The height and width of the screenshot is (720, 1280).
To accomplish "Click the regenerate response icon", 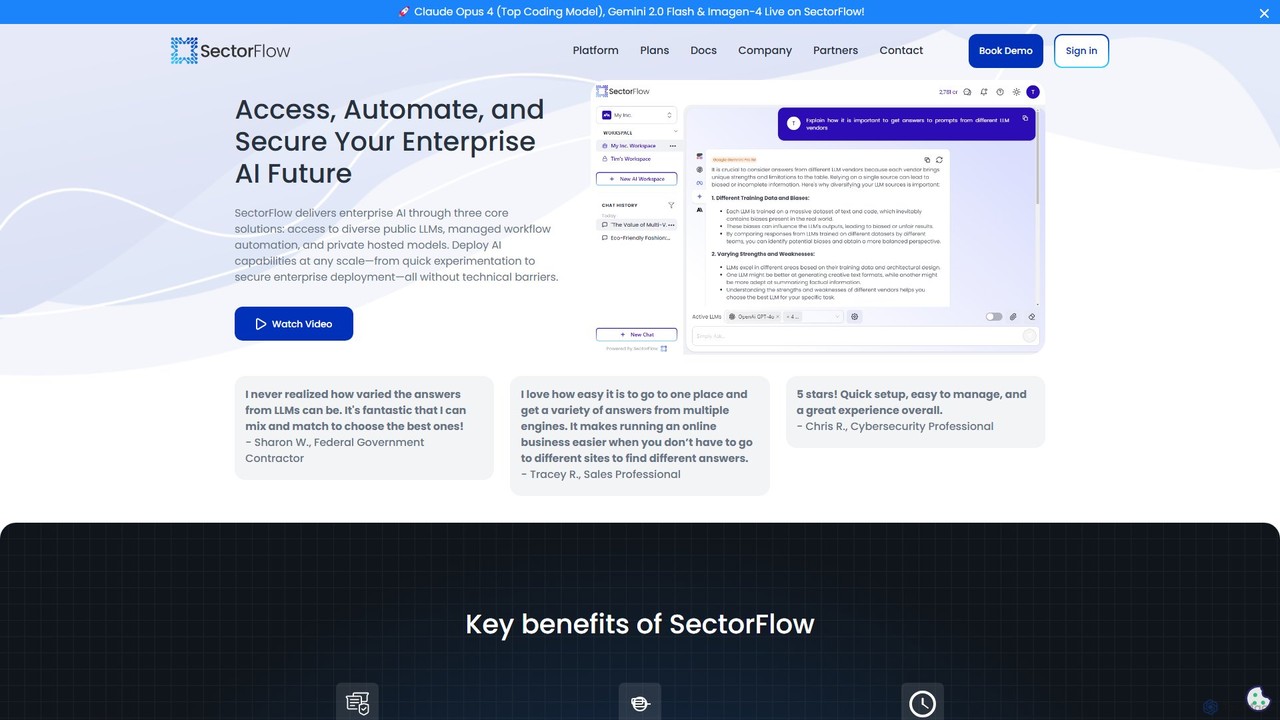I will 939,160.
